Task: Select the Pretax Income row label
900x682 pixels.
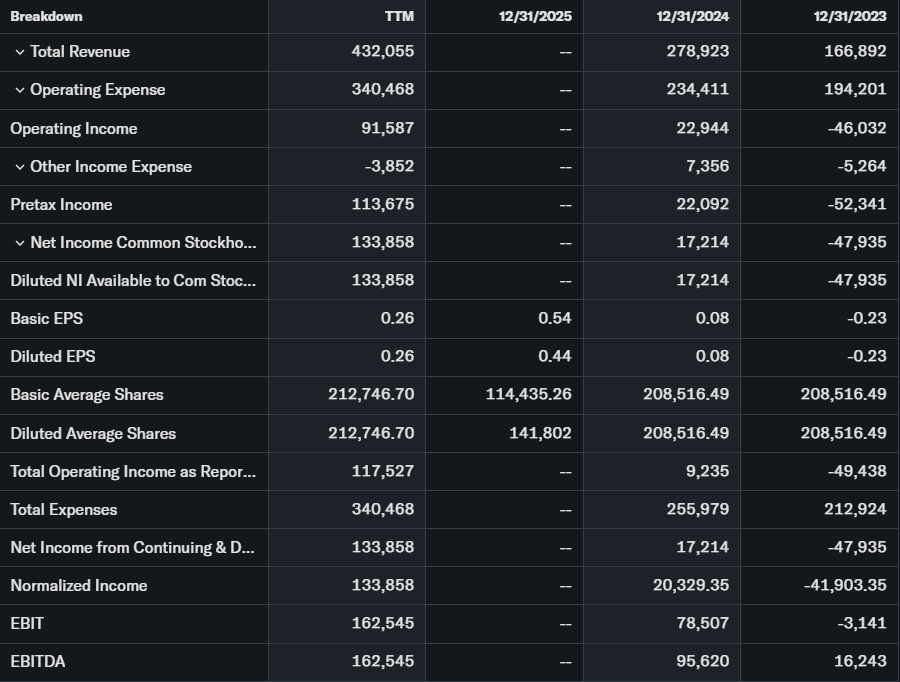Action: 61,204
